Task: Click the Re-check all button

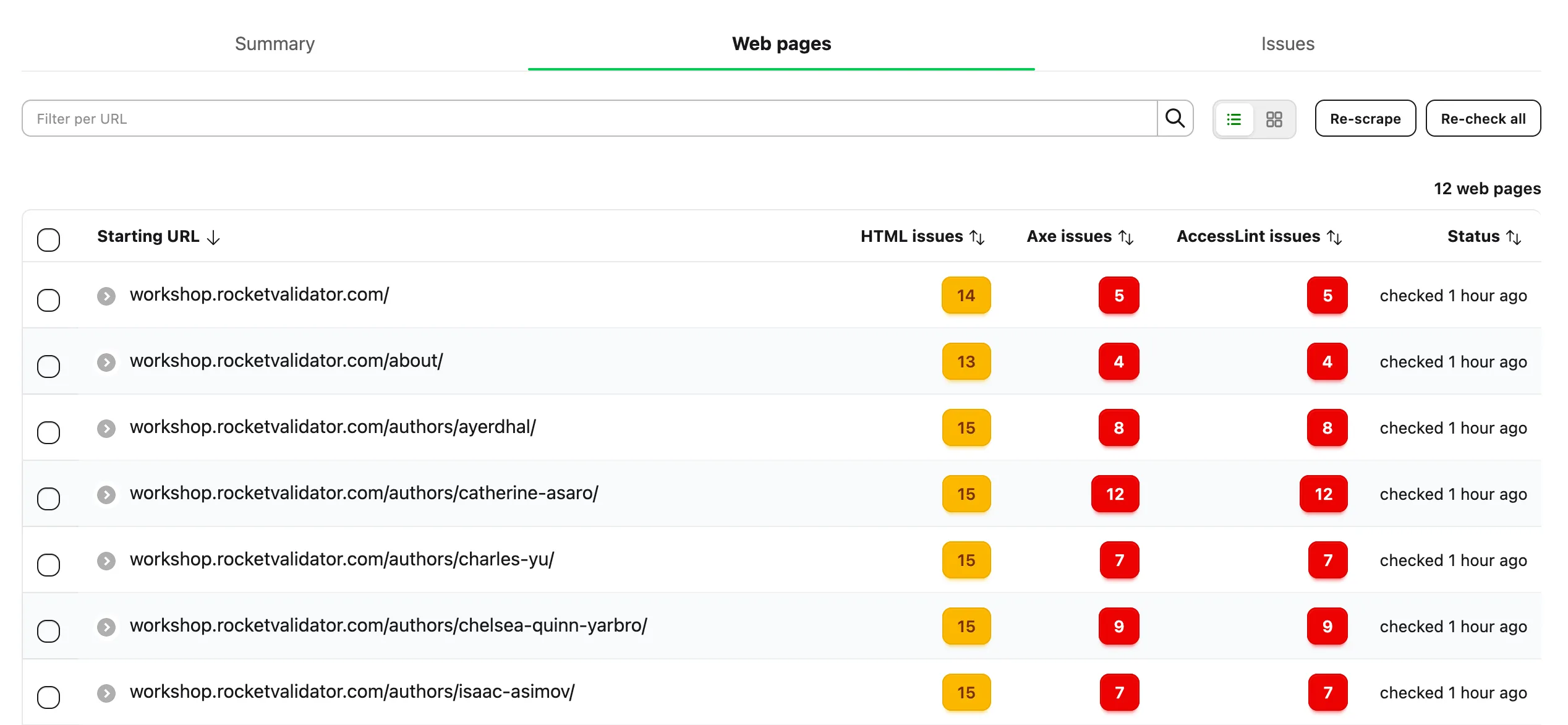Action: pos(1483,118)
